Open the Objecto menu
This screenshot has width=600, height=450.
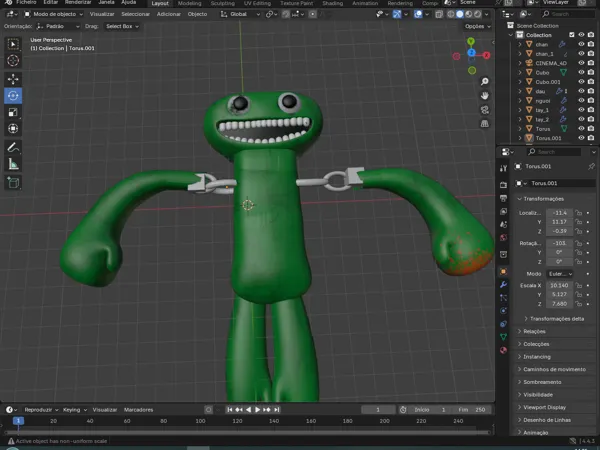click(197, 14)
